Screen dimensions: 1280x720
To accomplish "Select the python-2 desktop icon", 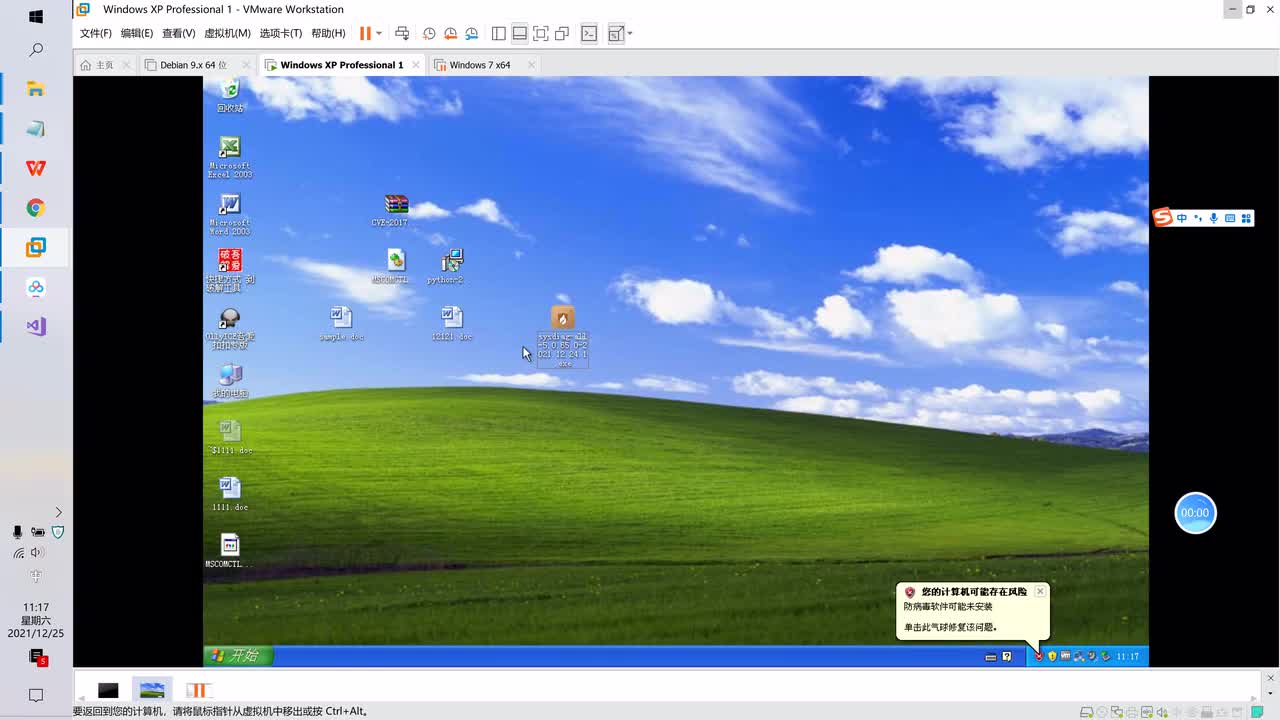I will point(451,266).
